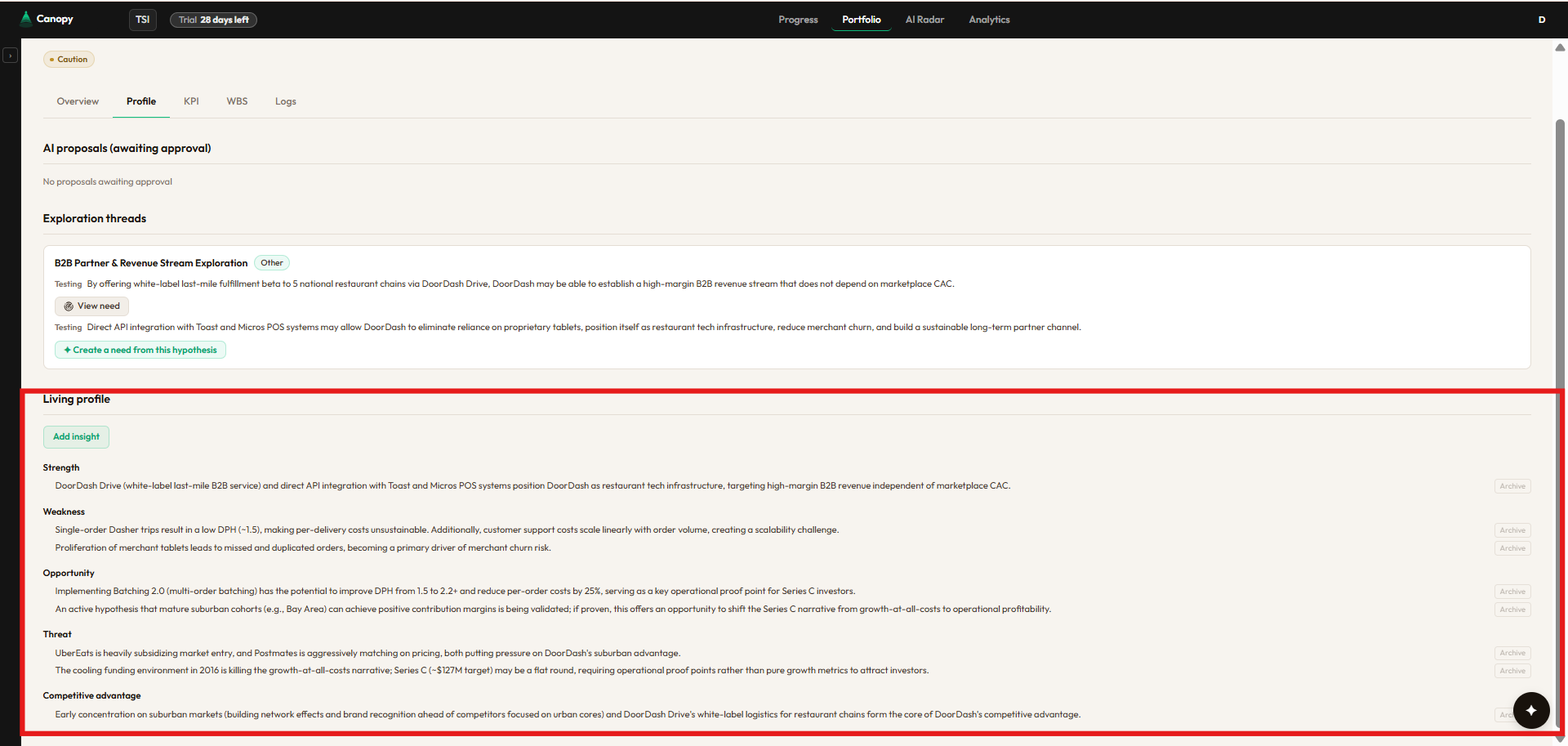Click the cooling funding environment threat text
Screen dimensions: 1568x746
click(492, 670)
